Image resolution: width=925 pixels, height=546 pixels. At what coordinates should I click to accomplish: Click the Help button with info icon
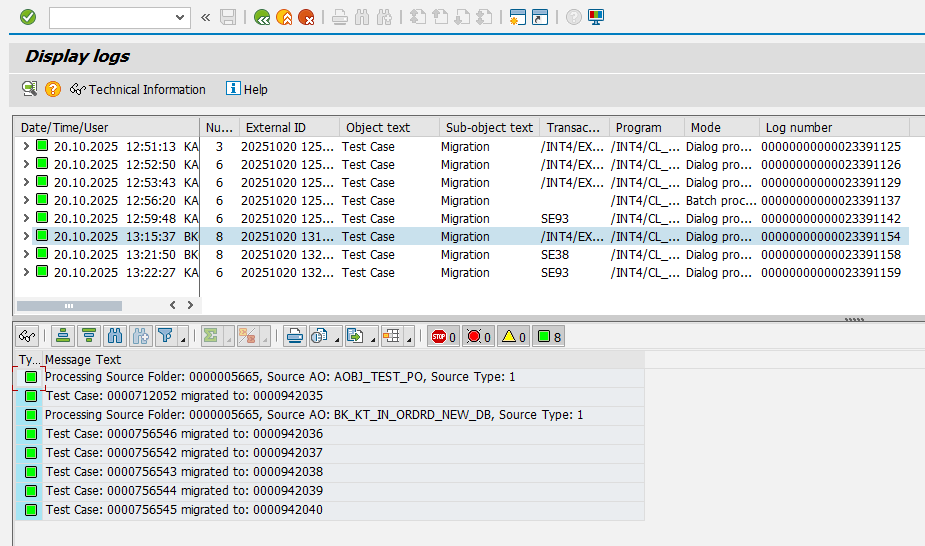pos(247,90)
